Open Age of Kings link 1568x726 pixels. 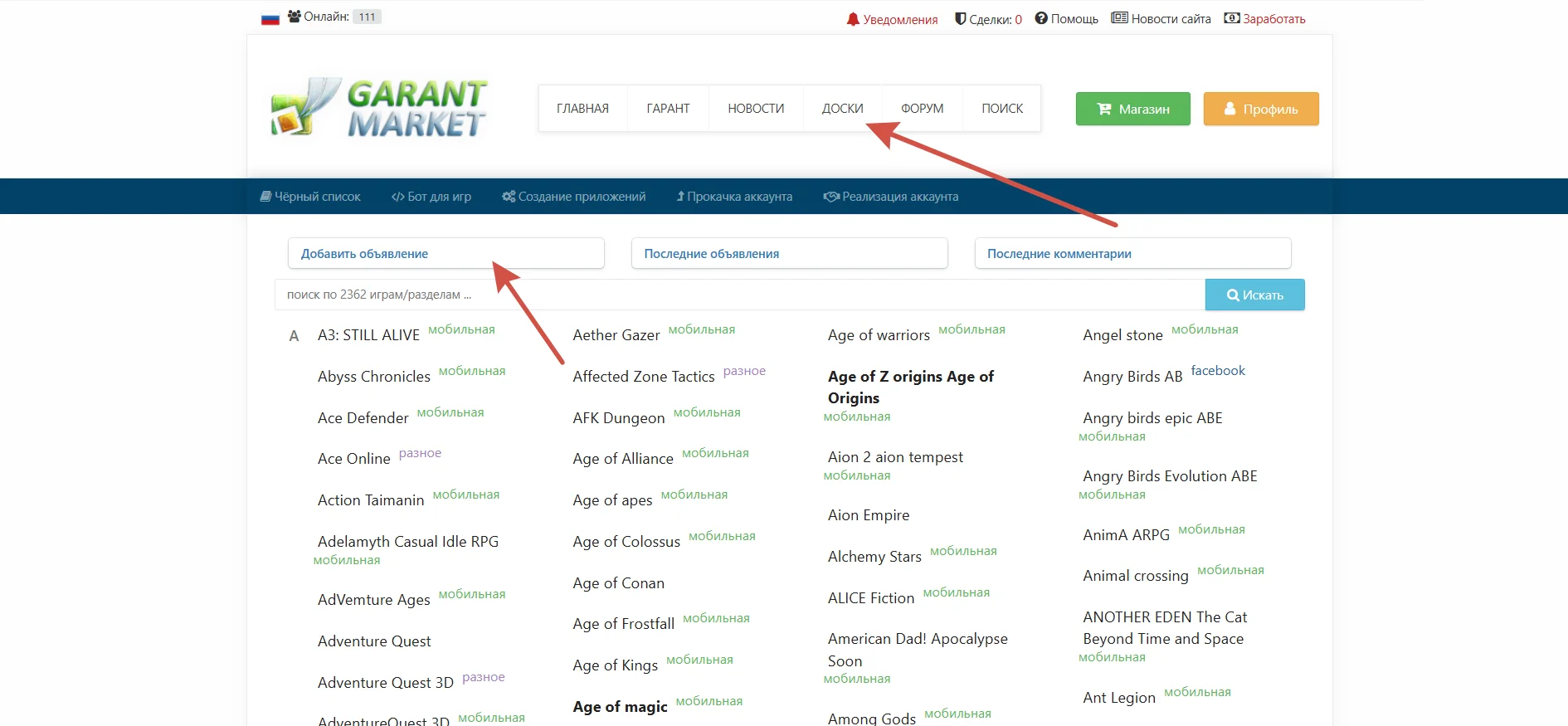click(x=615, y=665)
